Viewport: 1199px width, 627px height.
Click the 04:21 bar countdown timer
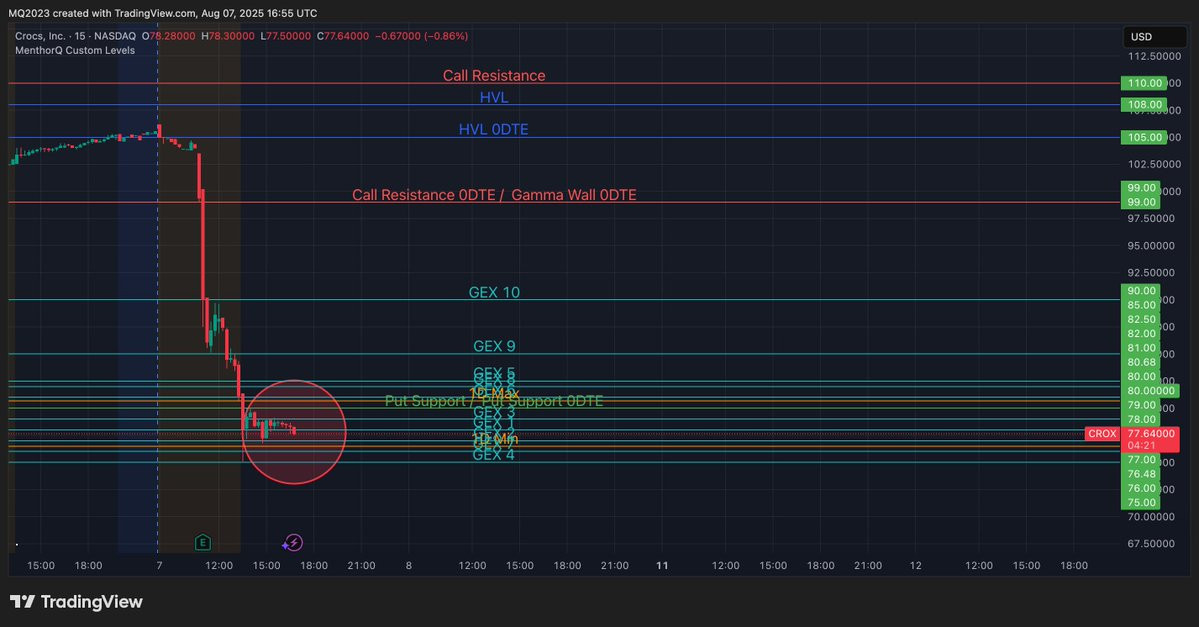pos(1142,446)
